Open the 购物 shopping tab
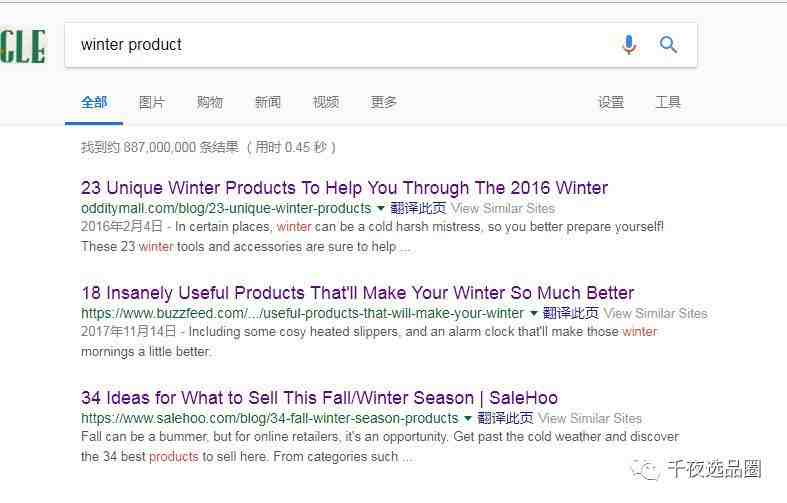The width and height of the screenshot is (787, 503). click(210, 102)
